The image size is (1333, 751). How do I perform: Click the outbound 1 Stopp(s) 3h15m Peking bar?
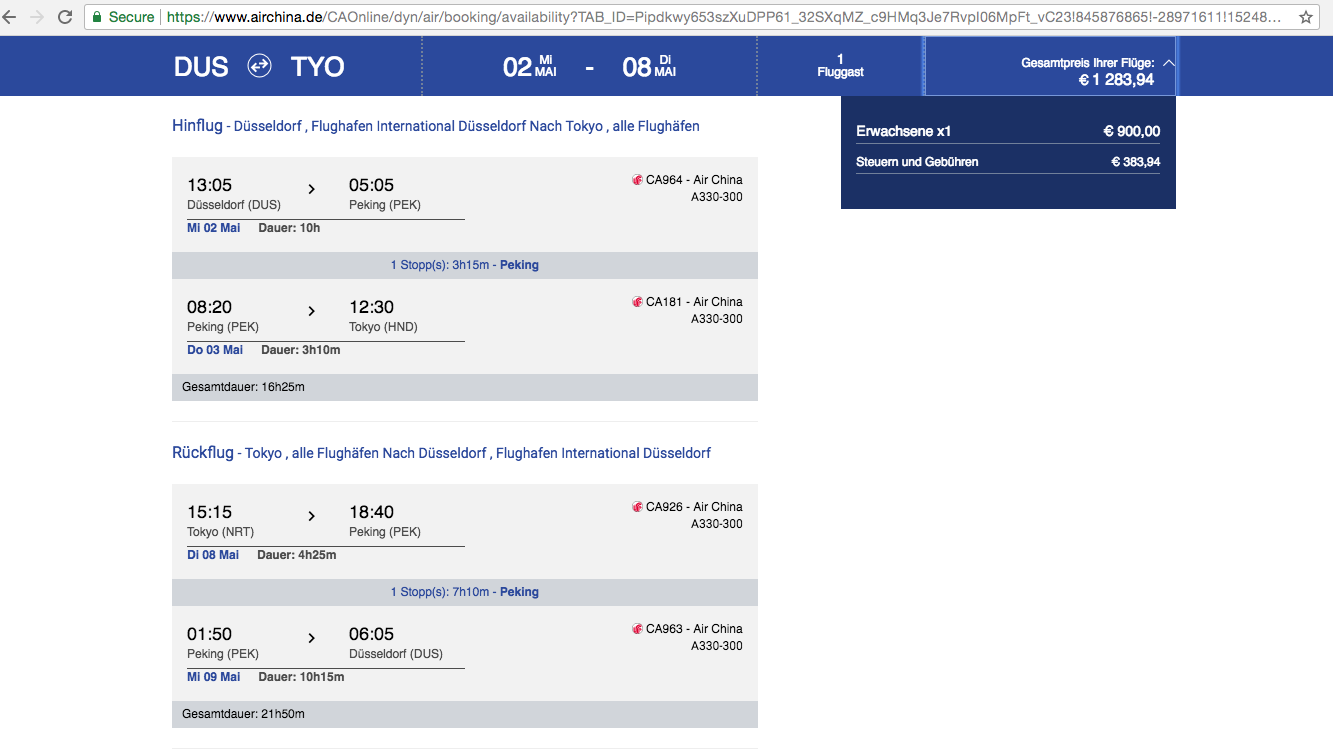tap(464, 265)
